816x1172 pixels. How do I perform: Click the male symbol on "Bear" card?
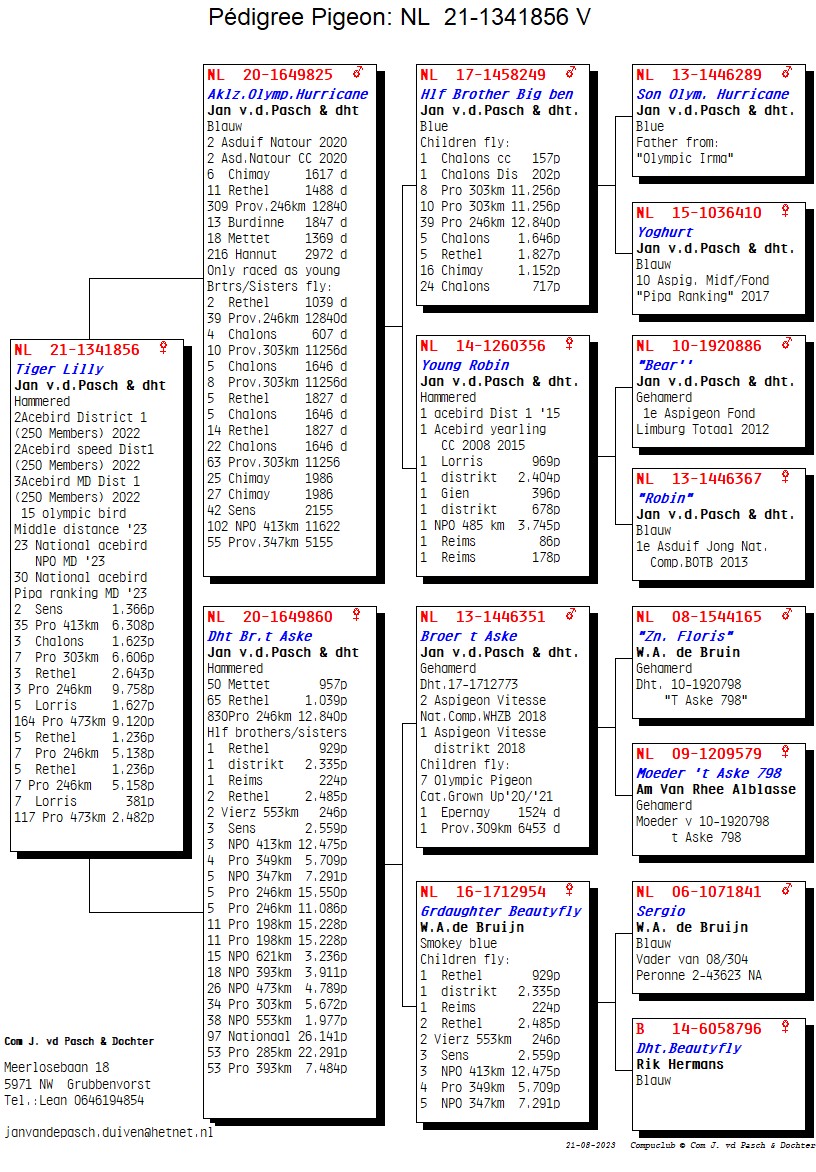point(786,345)
